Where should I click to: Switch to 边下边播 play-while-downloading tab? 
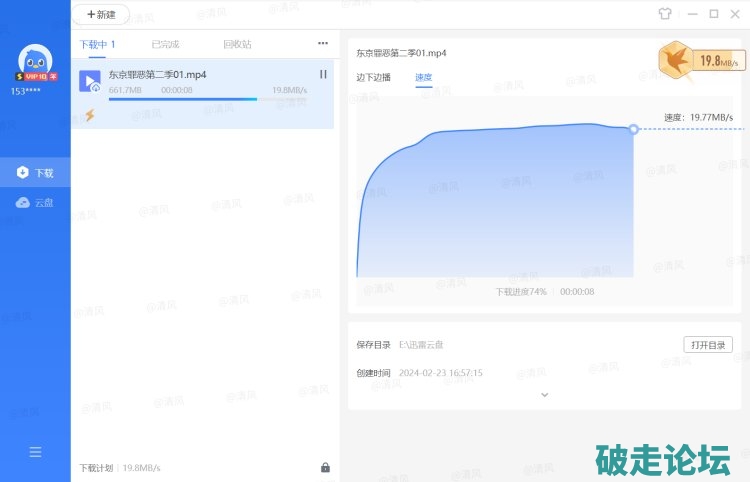[373, 77]
